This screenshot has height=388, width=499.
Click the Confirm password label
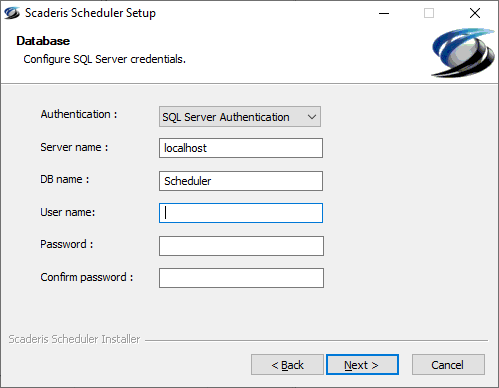tap(87, 277)
